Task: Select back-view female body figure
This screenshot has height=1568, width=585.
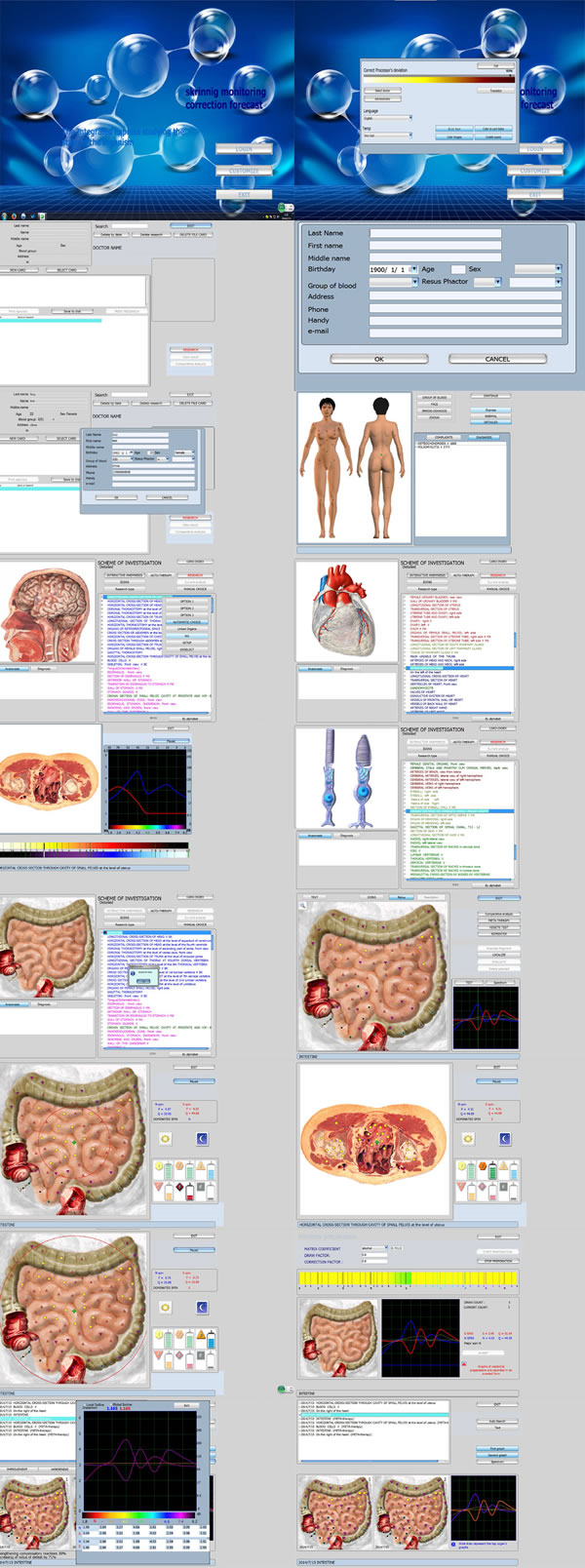Action: (382, 468)
